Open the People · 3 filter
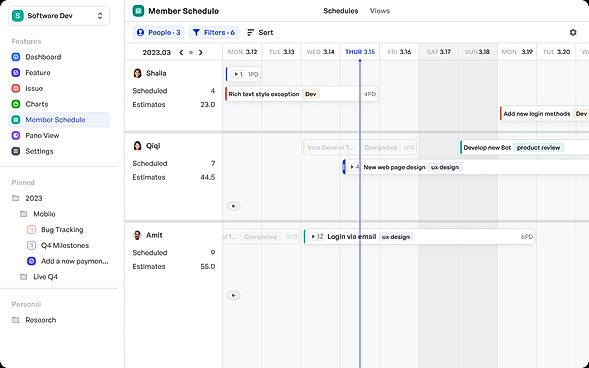 tap(159, 33)
